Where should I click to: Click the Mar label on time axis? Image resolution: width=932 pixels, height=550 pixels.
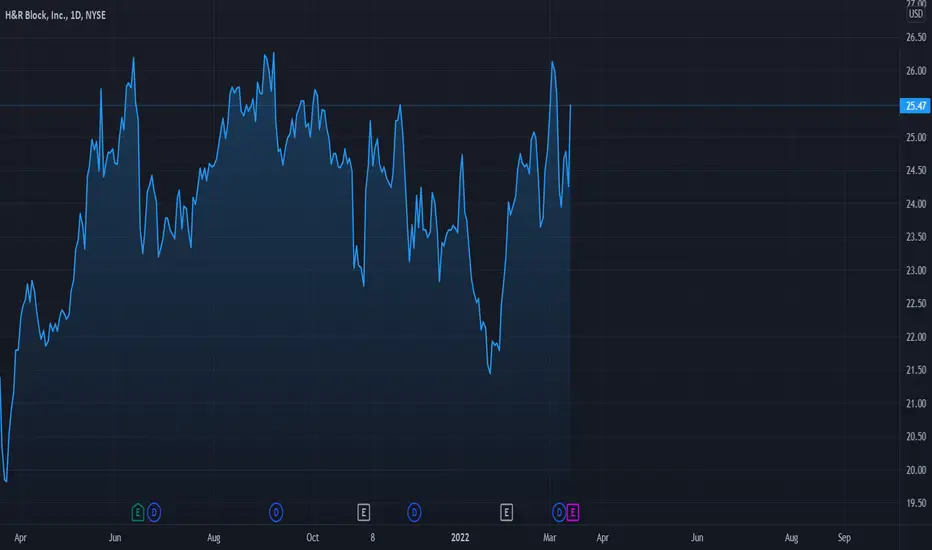(x=550, y=538)
